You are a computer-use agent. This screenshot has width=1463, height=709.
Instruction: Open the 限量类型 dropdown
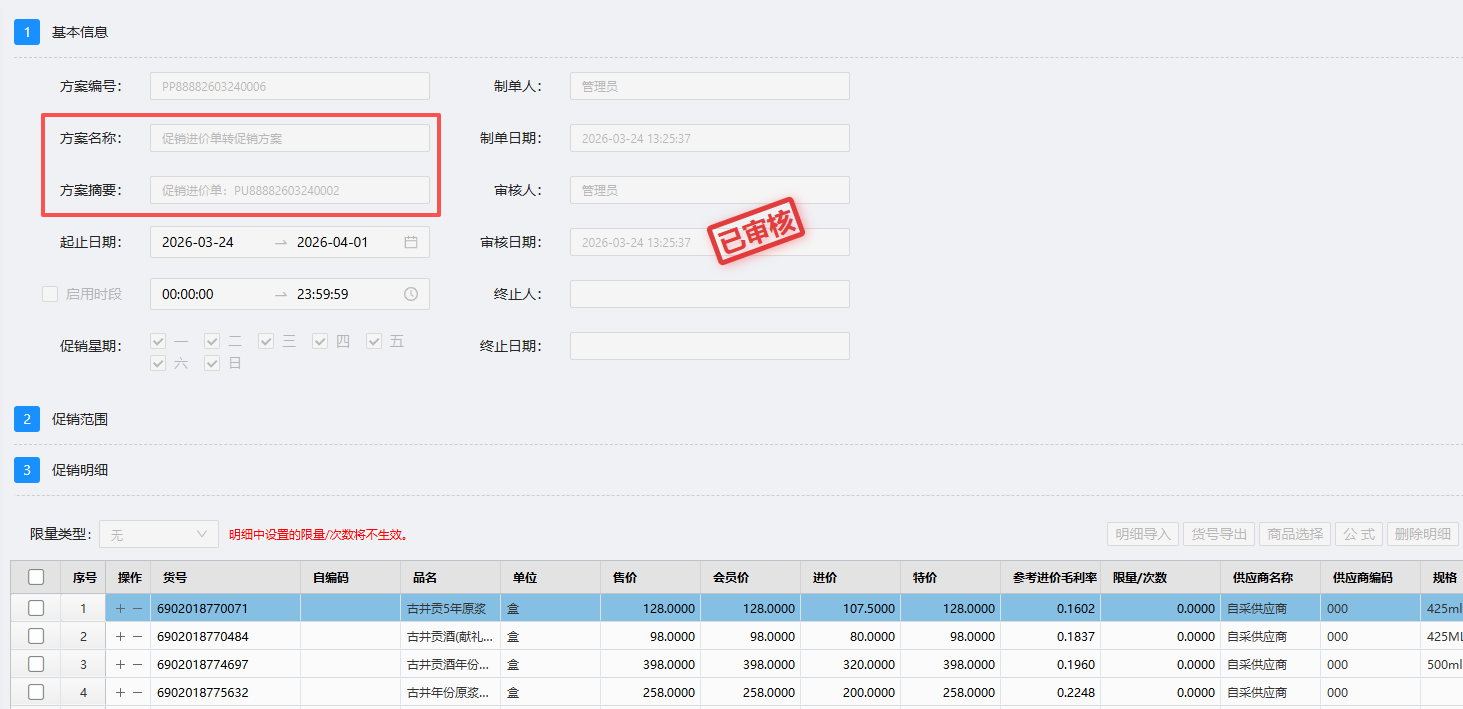click(159, 534)
